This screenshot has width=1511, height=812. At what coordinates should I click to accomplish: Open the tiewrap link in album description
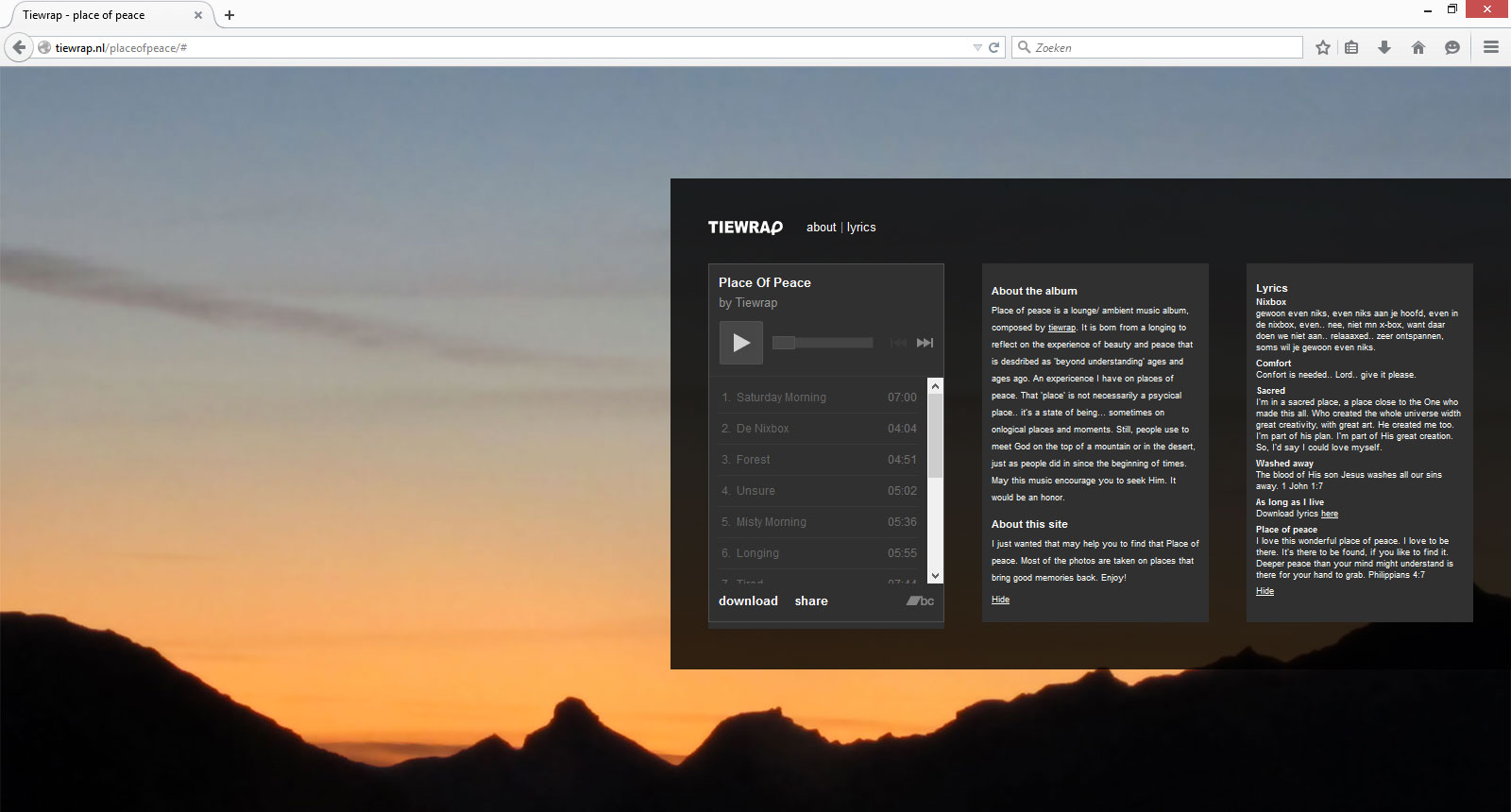(x=1061, y=328)
